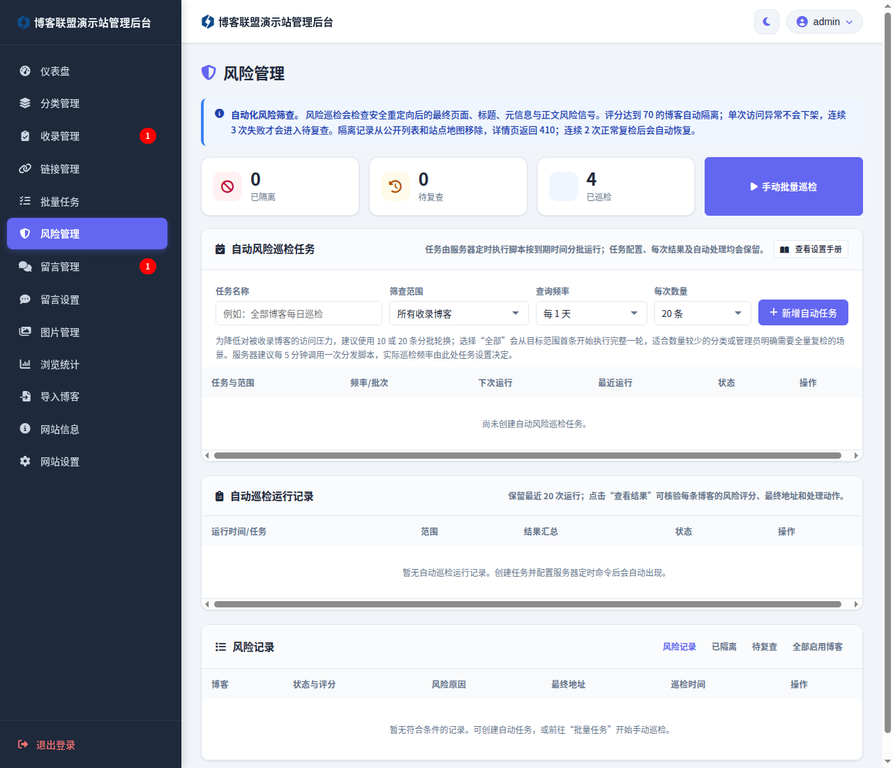This screenshot has height=768, width=893.
Task: Click the red badge beside 留言管理
Action: pos(148,266)
